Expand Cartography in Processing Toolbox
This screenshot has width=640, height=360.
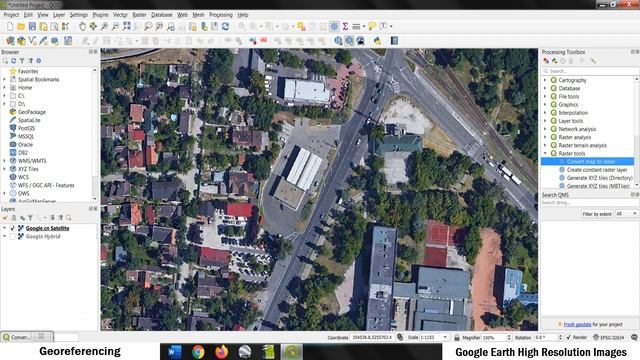click(x=545, y=80)
